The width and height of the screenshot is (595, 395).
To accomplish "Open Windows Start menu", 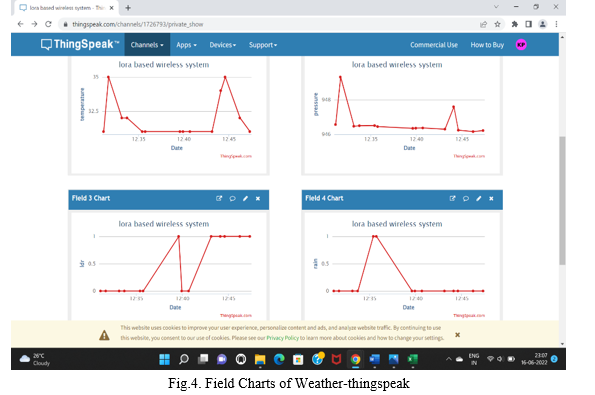I will coord(164,359).
